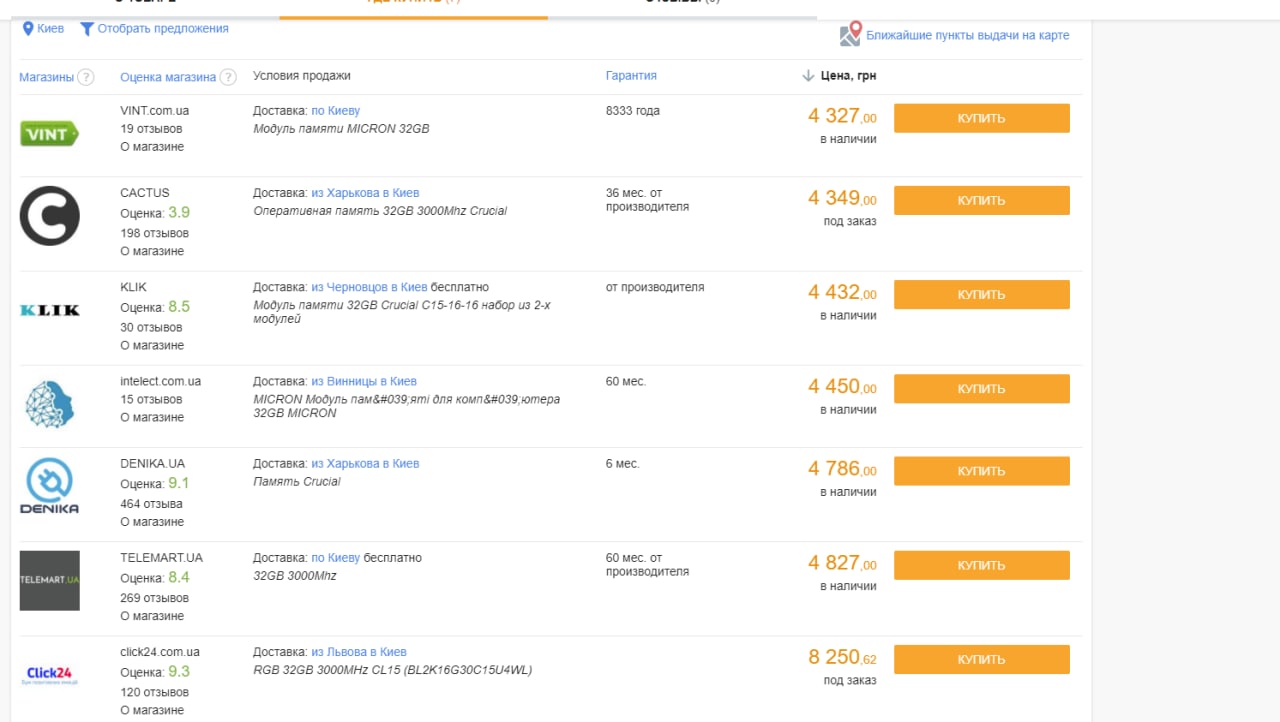Open О магазине under DENIKA.UA

pyautogui.click(x=152, y=522)
